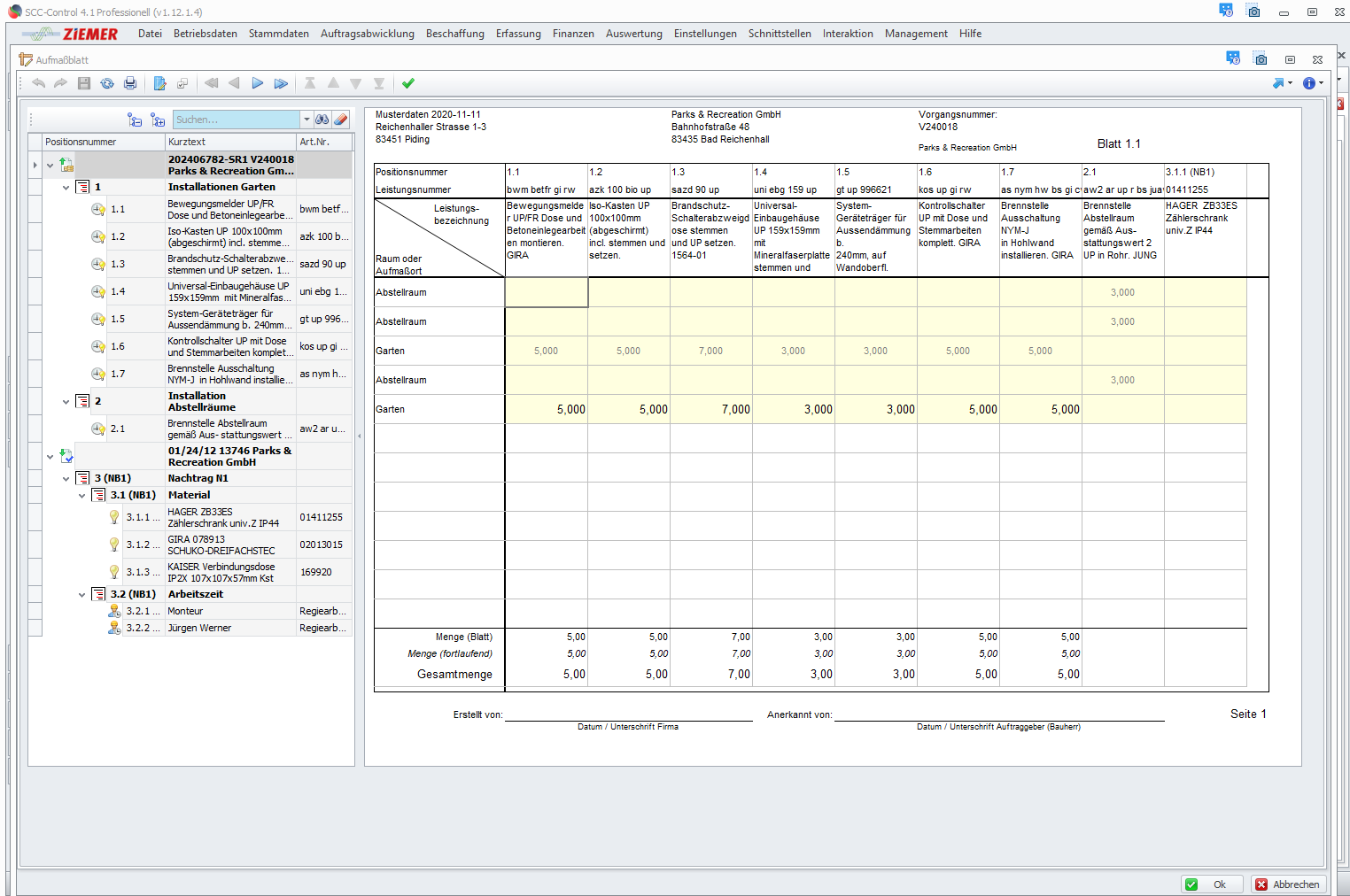Collapse the Installationen Garten tree node

pos(66,188)
